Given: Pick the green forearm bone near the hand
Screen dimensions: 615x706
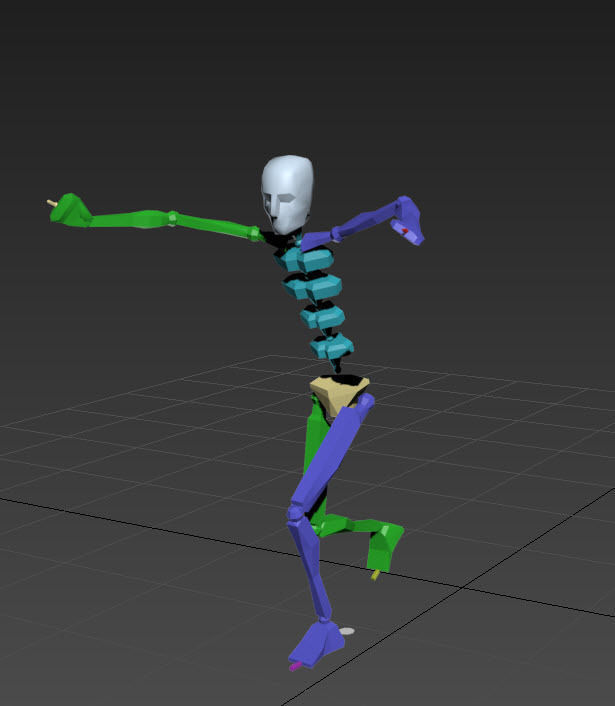Looking at the screenshot, I should click(131, 219).
